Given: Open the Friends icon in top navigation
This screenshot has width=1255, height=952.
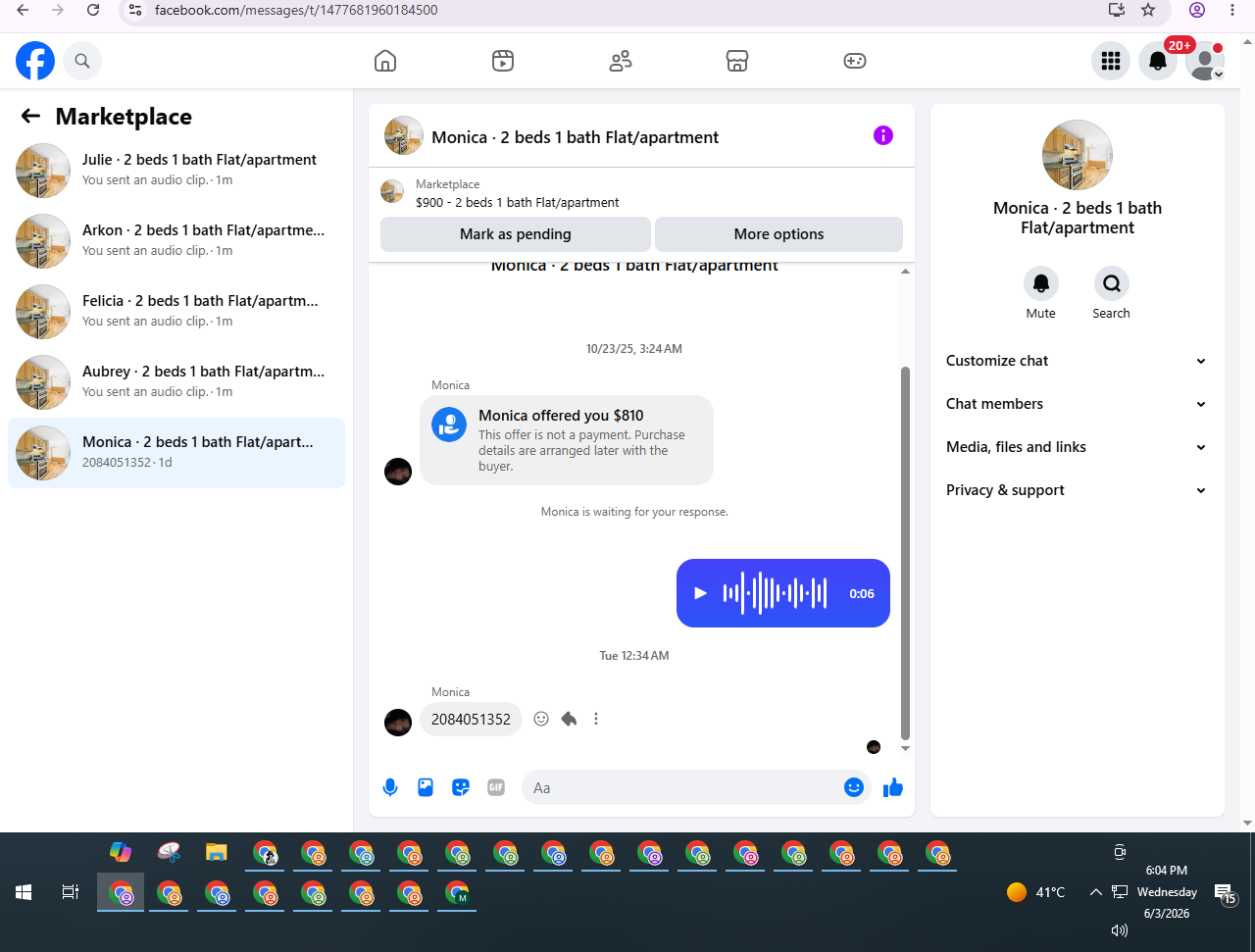Looking at the screenshot, I should point(621,61).
